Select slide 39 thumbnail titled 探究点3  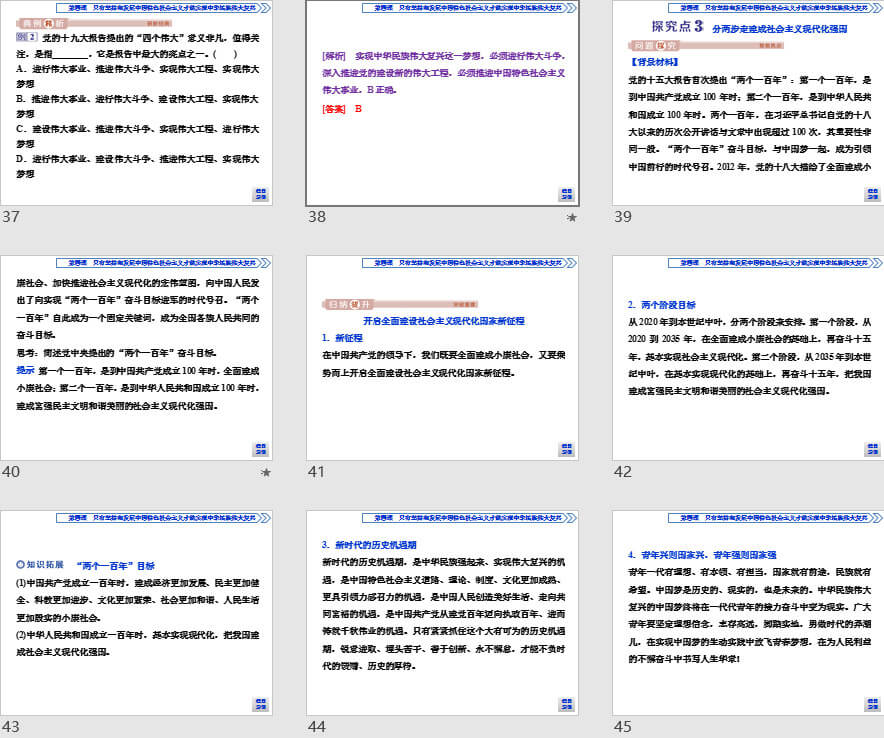pyautogui.click(x=748, y=103)
